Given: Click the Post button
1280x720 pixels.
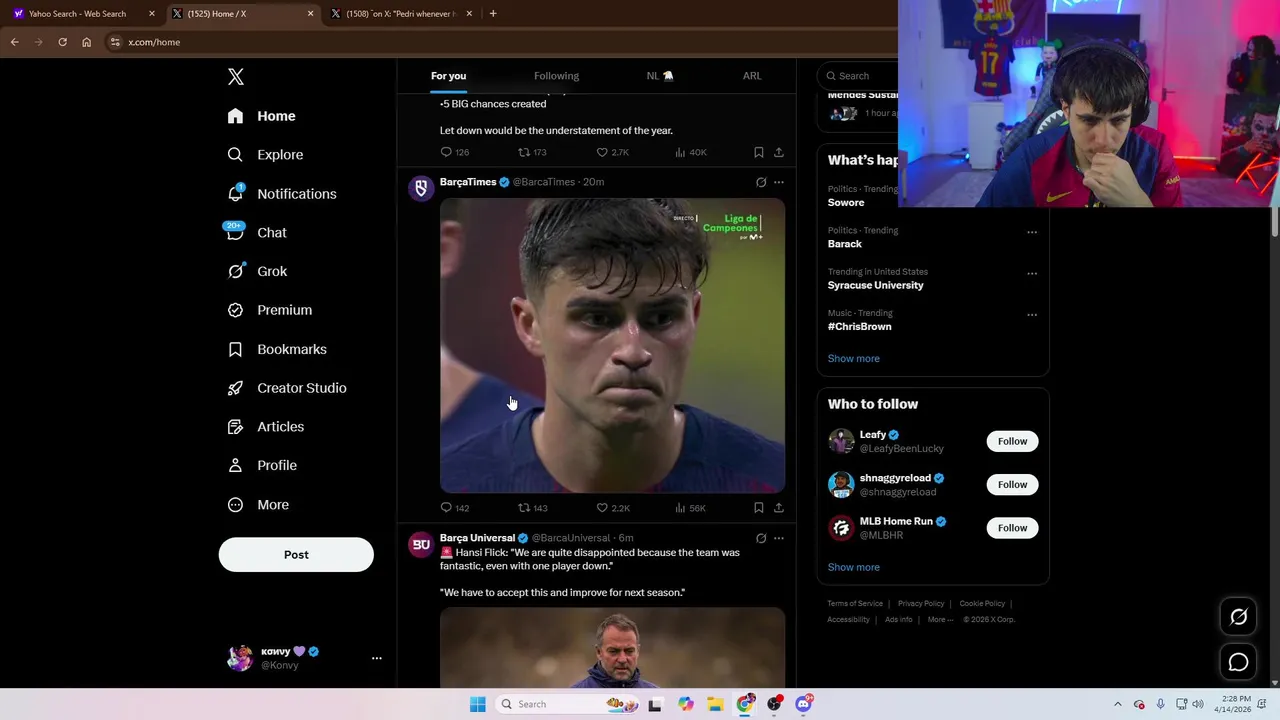Looking at the screenshot, I should pyautogui.click(x=296, y=555).
